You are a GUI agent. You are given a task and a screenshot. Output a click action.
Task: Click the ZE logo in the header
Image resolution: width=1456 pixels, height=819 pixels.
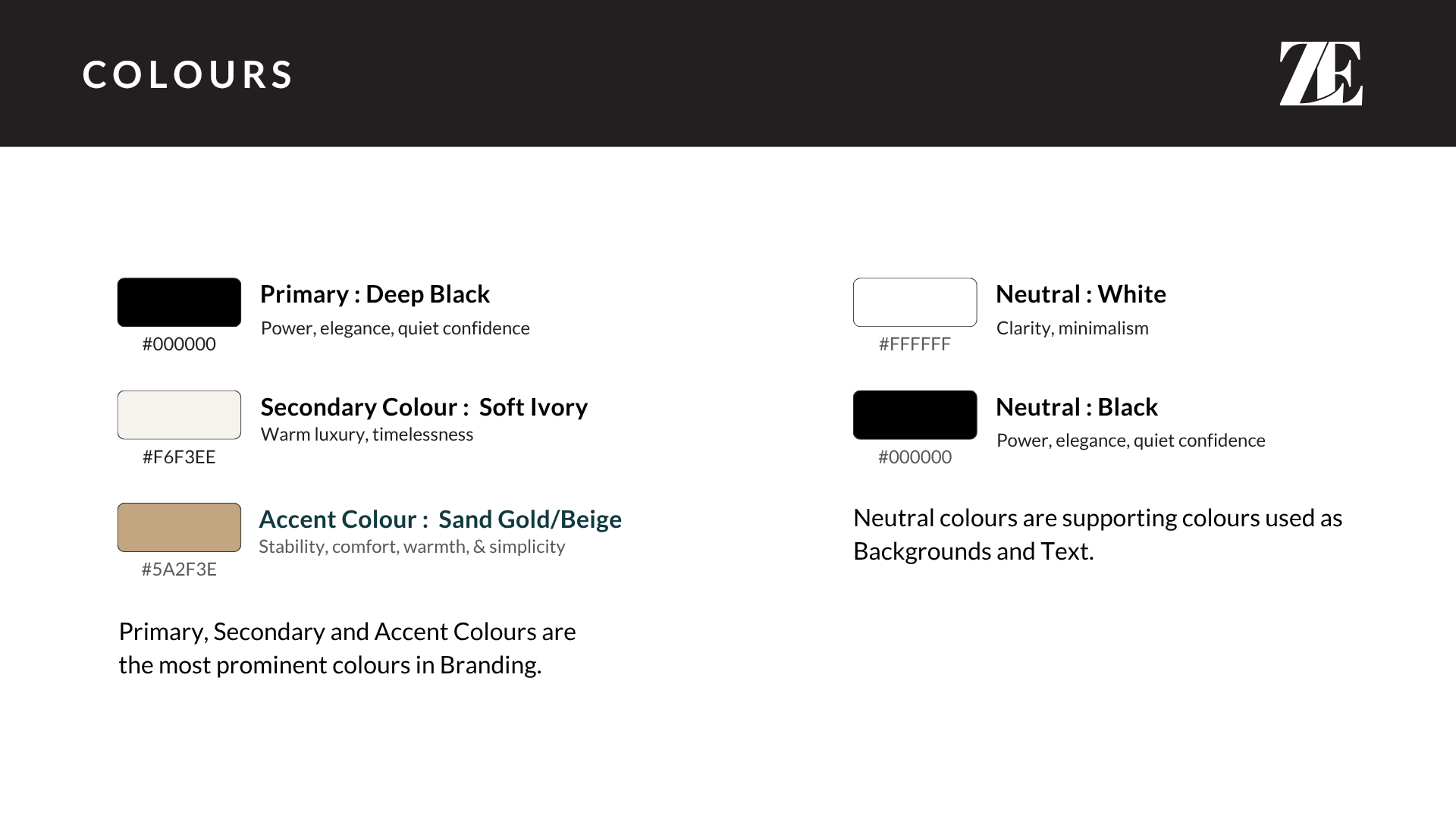(1320, 74)
